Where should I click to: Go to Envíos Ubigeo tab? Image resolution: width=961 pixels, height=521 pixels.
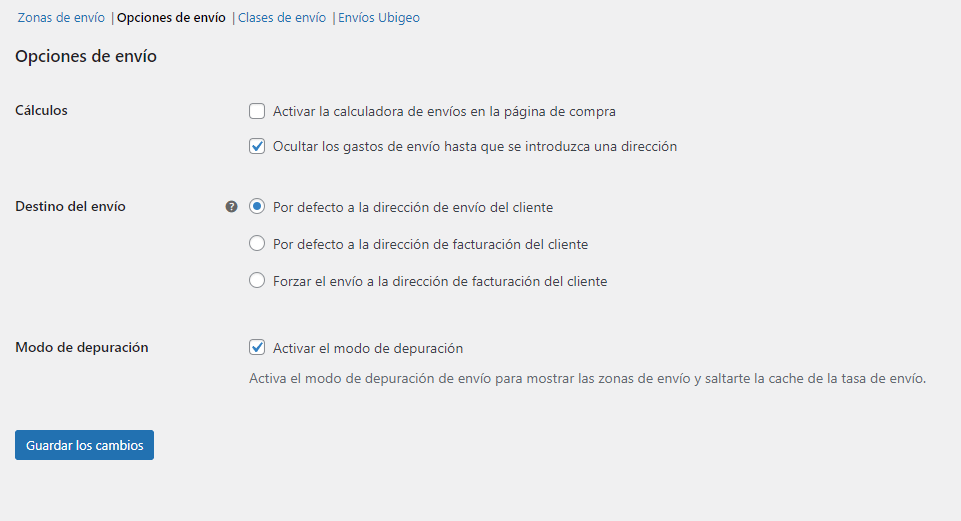[379, 18]
